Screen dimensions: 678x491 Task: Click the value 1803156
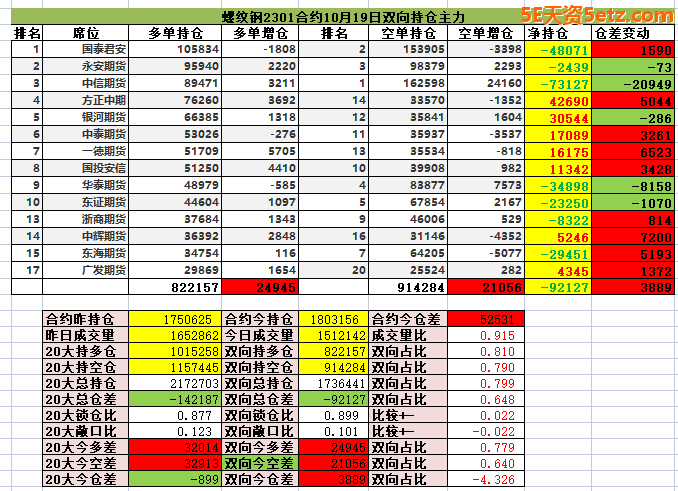click(x=333, y=319)
